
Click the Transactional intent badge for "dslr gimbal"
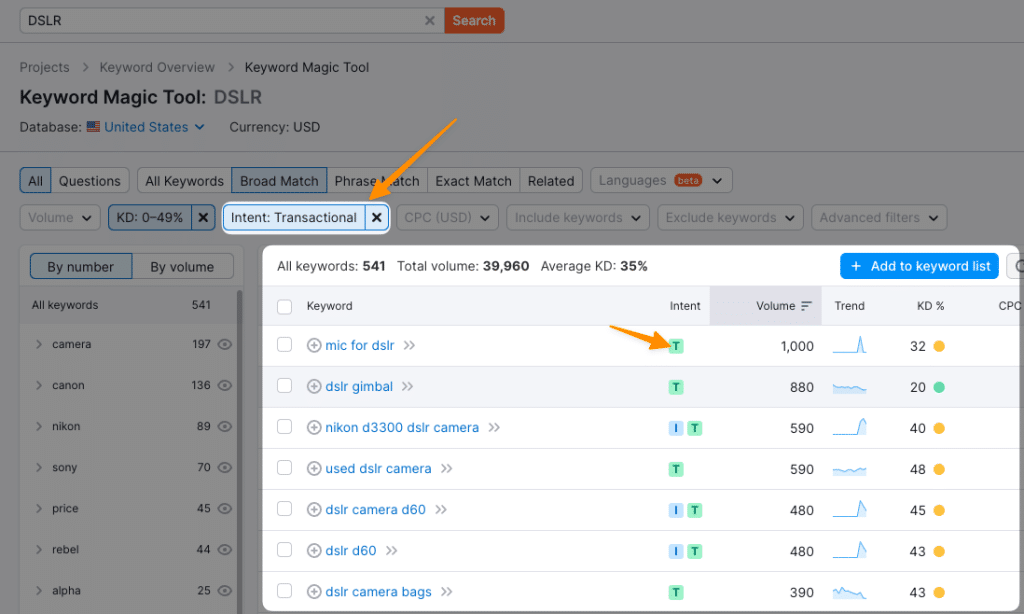(677, 387)
